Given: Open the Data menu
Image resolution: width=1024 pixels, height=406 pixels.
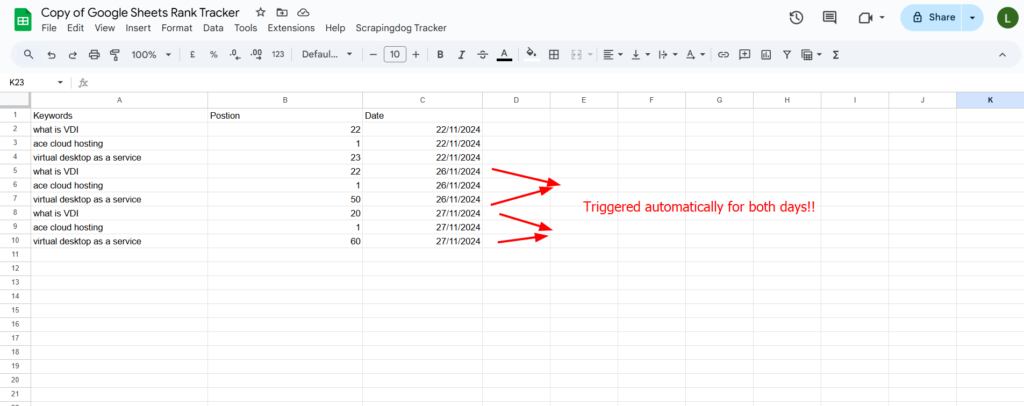Looking at the screenshot, I should click(x=213, y=28).
